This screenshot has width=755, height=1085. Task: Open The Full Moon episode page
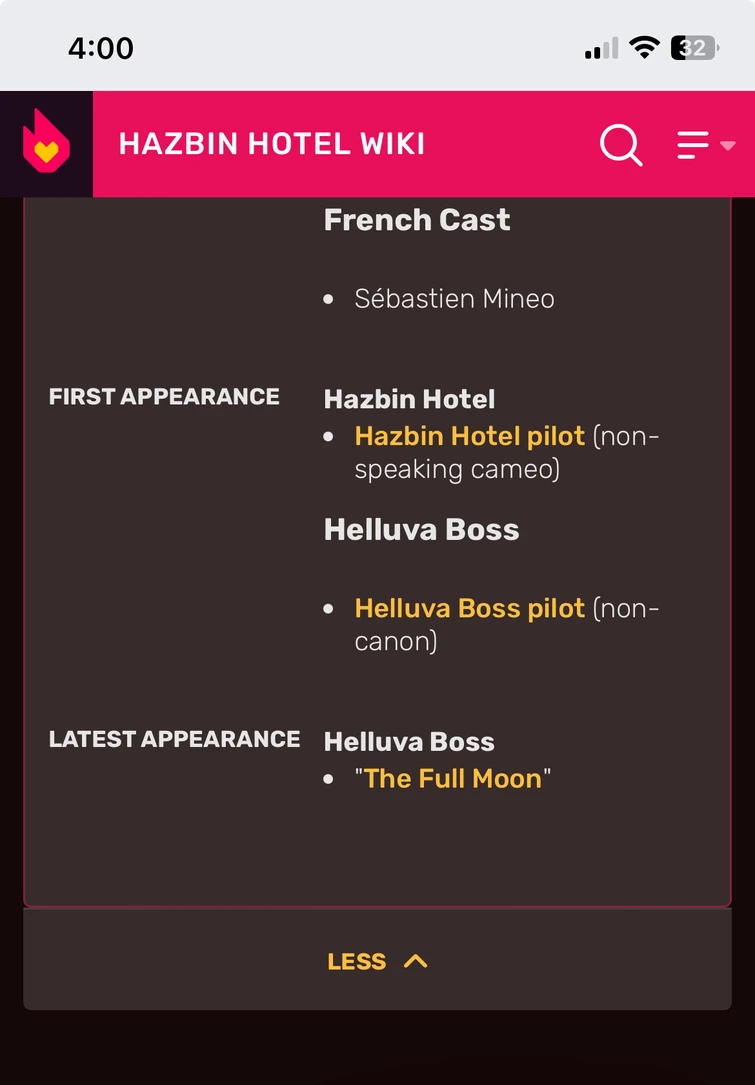452,778
